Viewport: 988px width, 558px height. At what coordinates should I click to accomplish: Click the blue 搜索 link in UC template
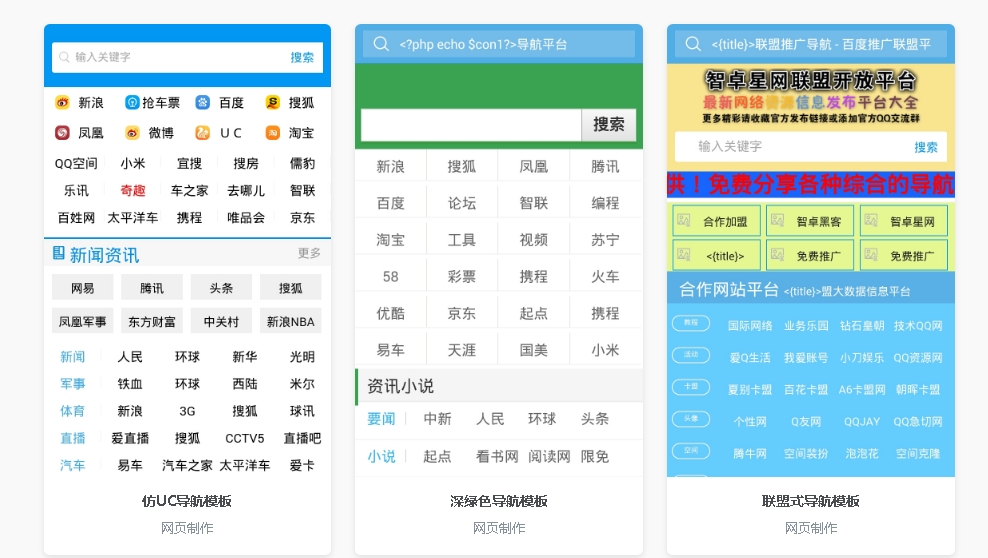302,57
